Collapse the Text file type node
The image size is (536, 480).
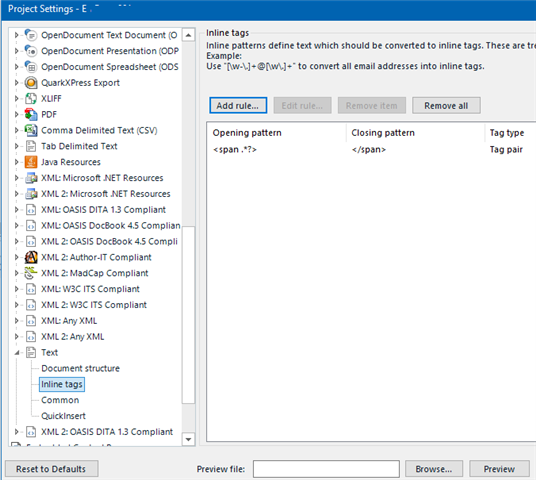point(16,352)
